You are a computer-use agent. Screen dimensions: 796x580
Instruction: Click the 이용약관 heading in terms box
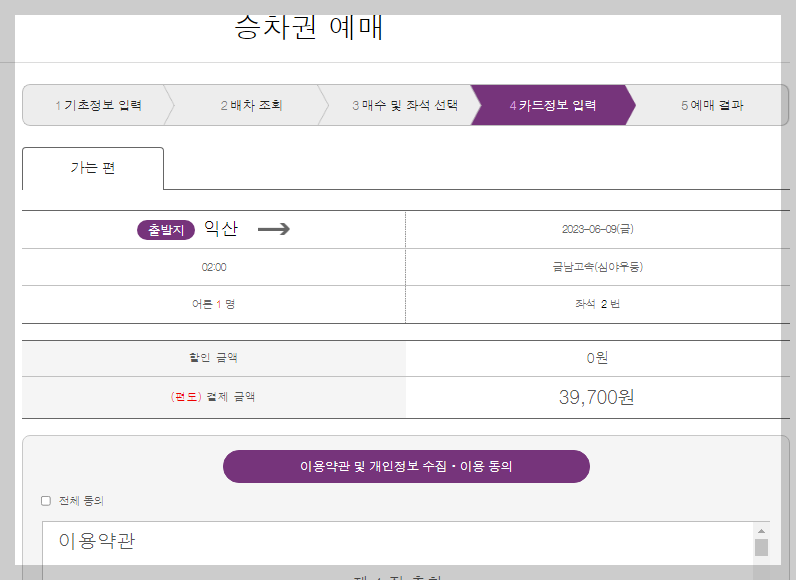coord(97,541)
